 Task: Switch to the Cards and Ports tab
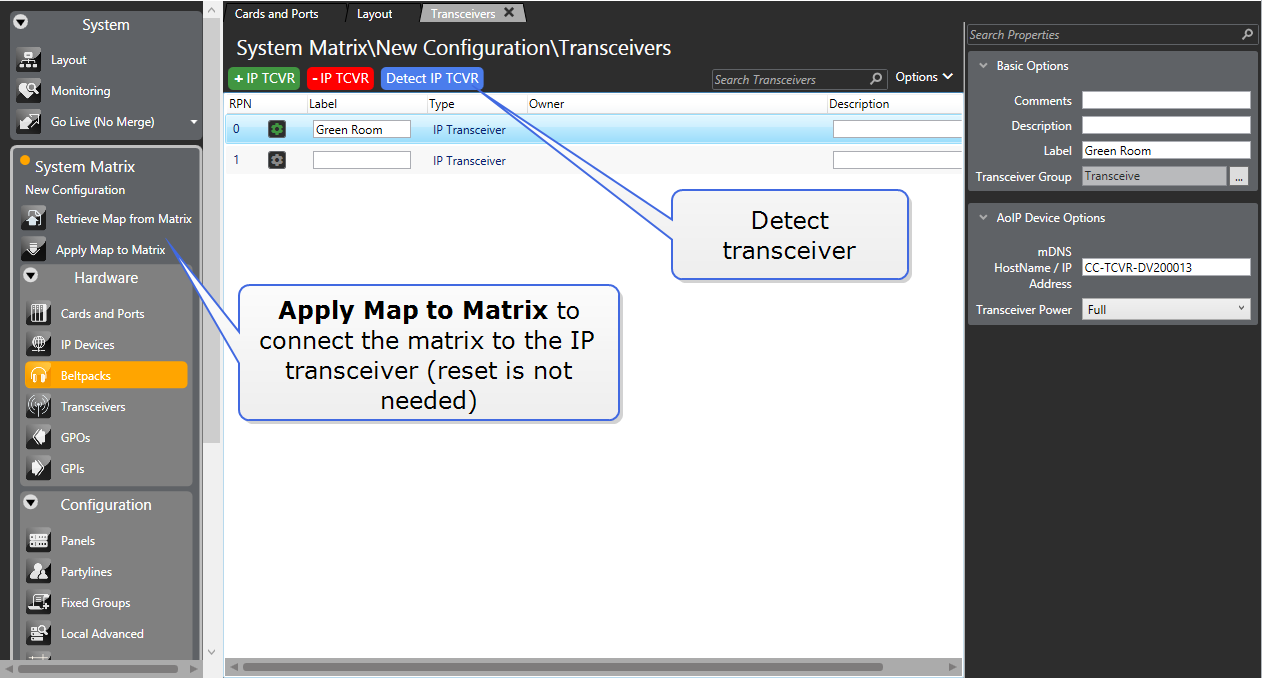277,14
